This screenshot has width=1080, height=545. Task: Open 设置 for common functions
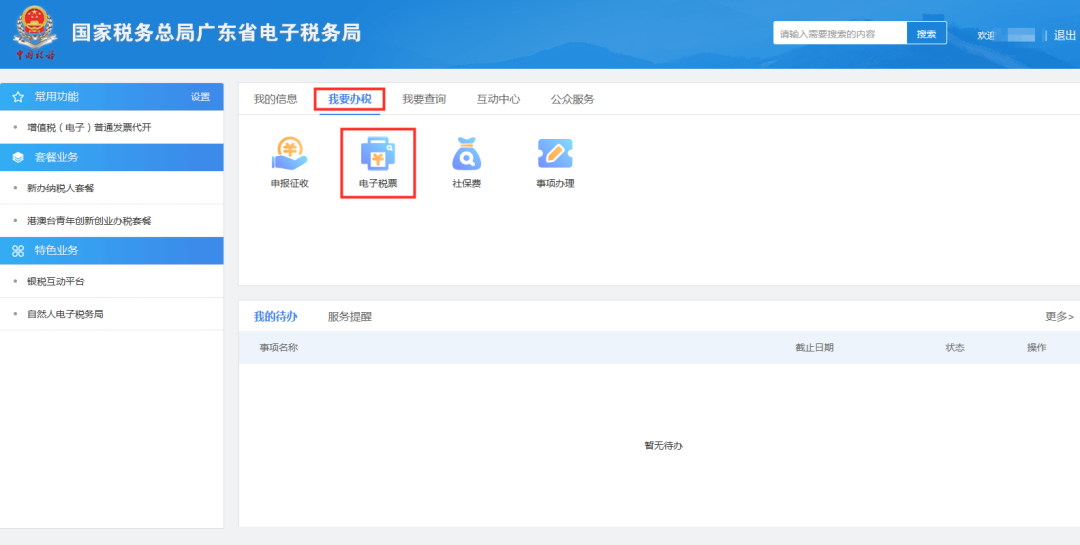click(200, 97)
